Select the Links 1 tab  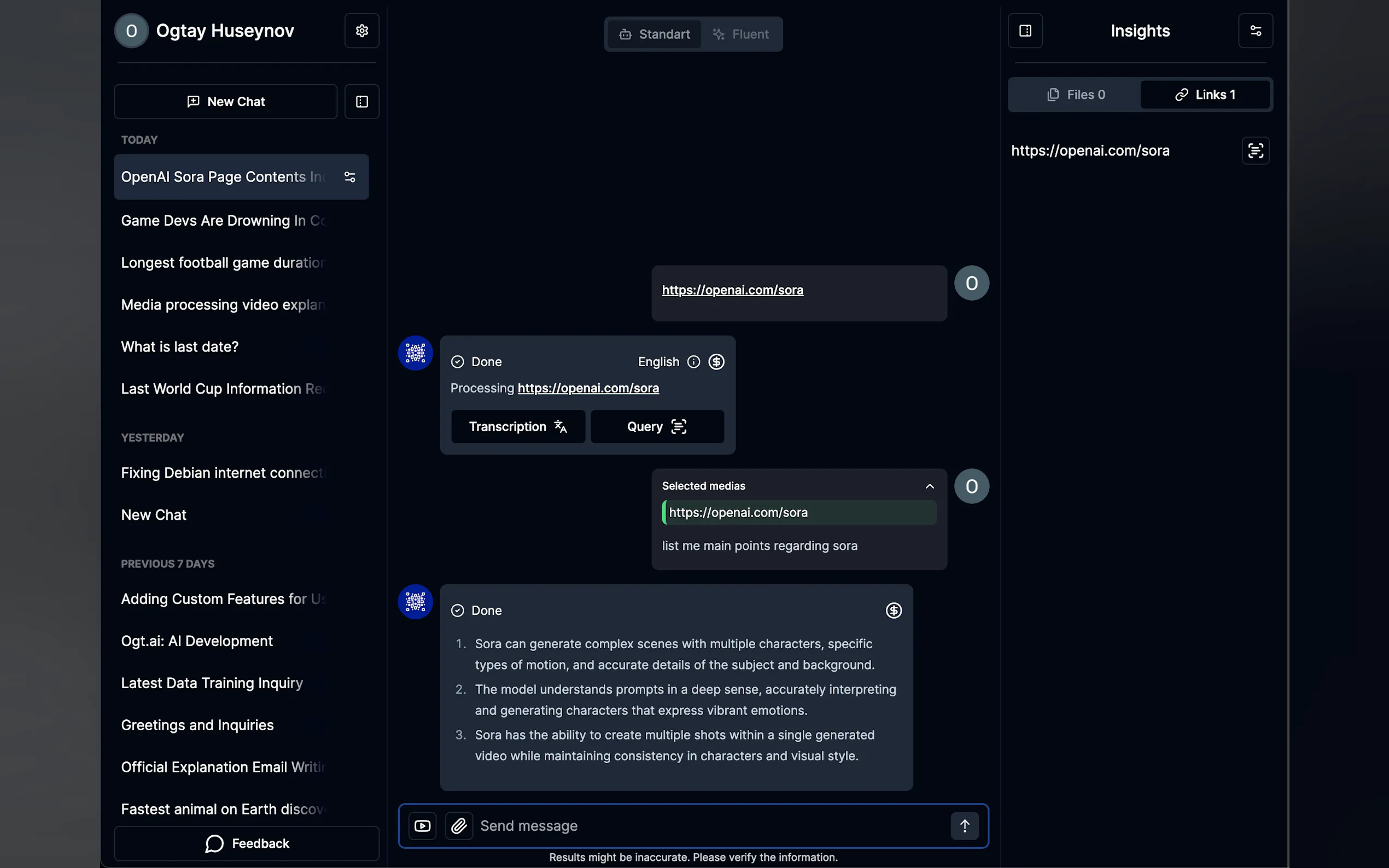pyautogui.click(x=1205, y=95)
